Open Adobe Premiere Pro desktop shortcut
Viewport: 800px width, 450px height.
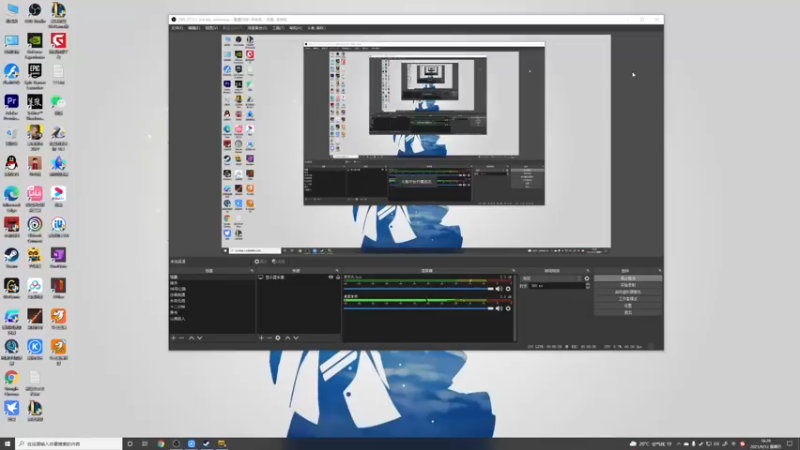(x=11, y=106)
